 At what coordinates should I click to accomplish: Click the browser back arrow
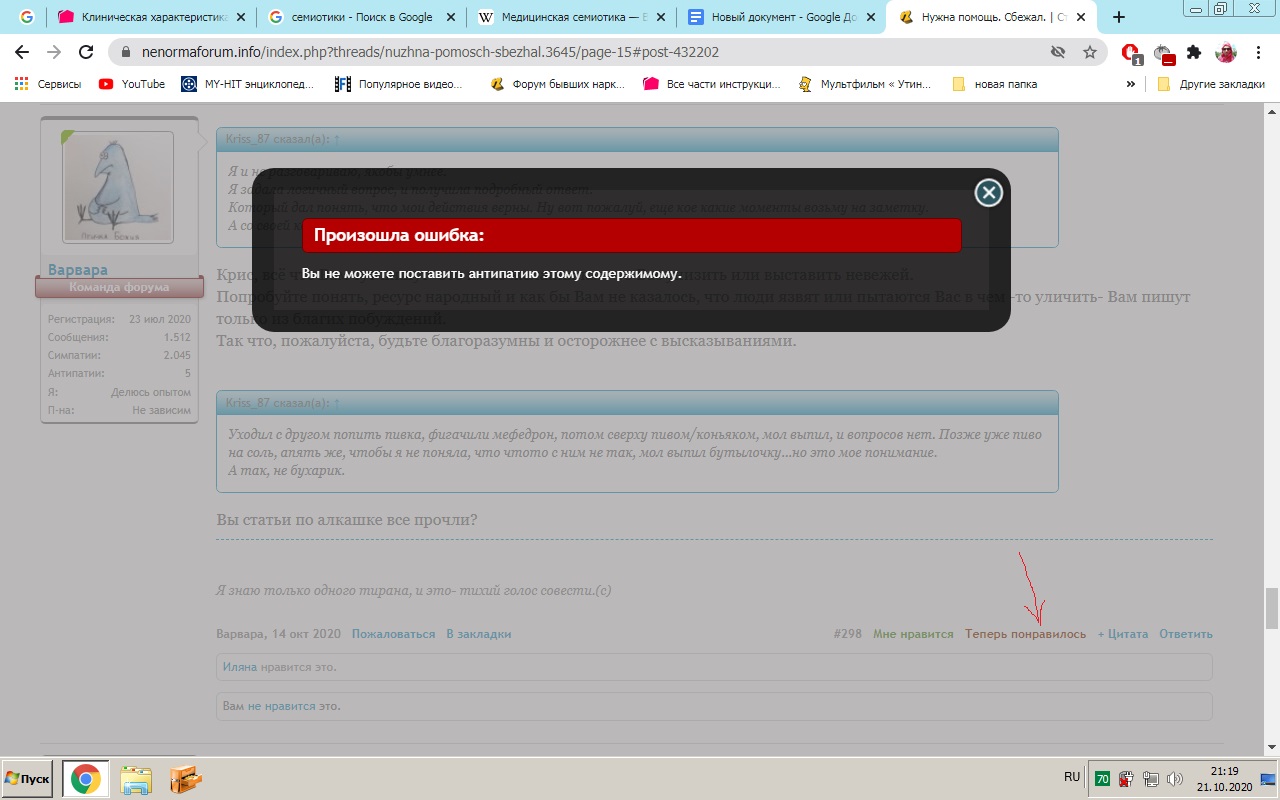(22, 52)
